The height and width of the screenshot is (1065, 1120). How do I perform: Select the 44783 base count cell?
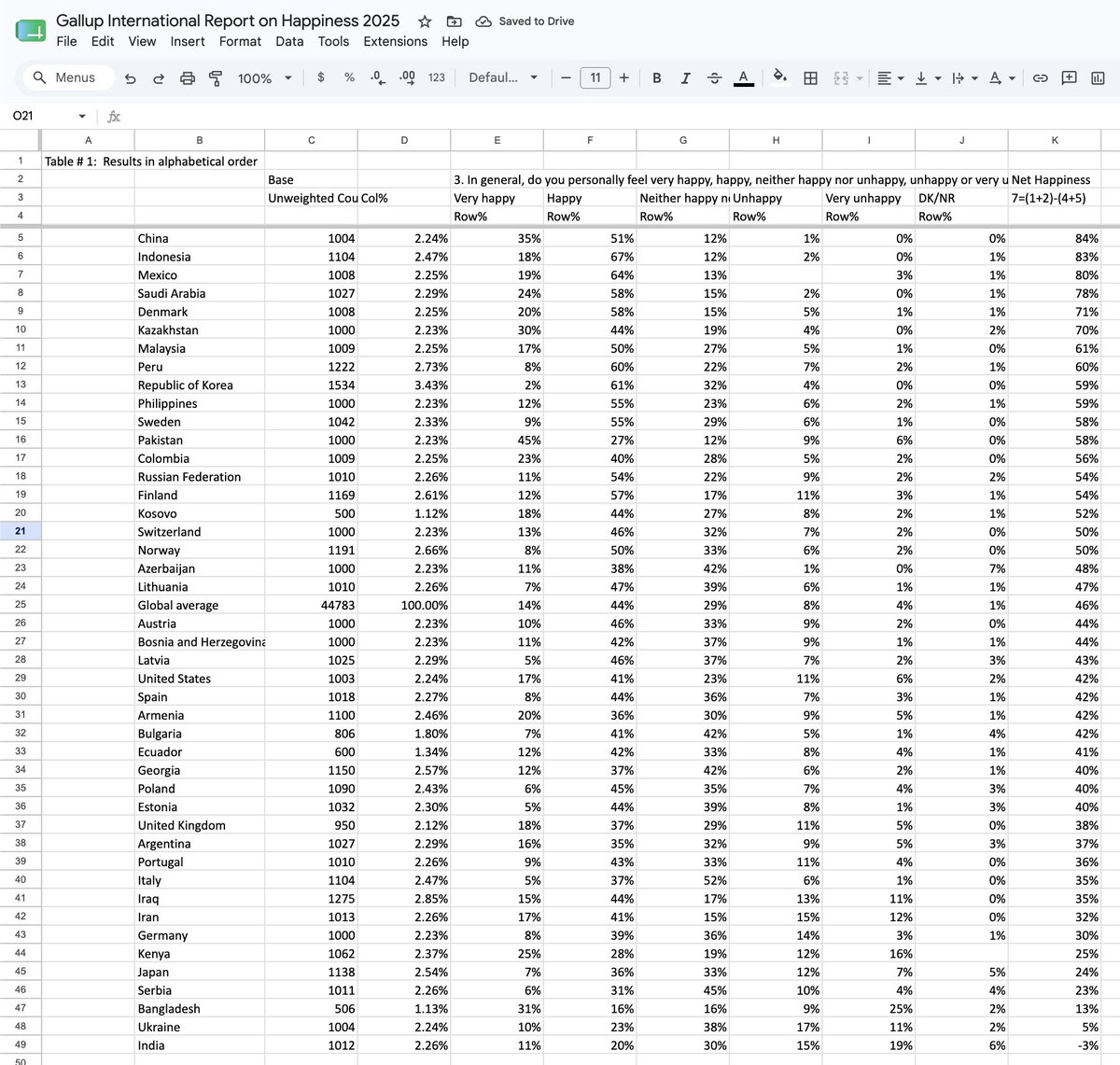(x=311, y=605)
